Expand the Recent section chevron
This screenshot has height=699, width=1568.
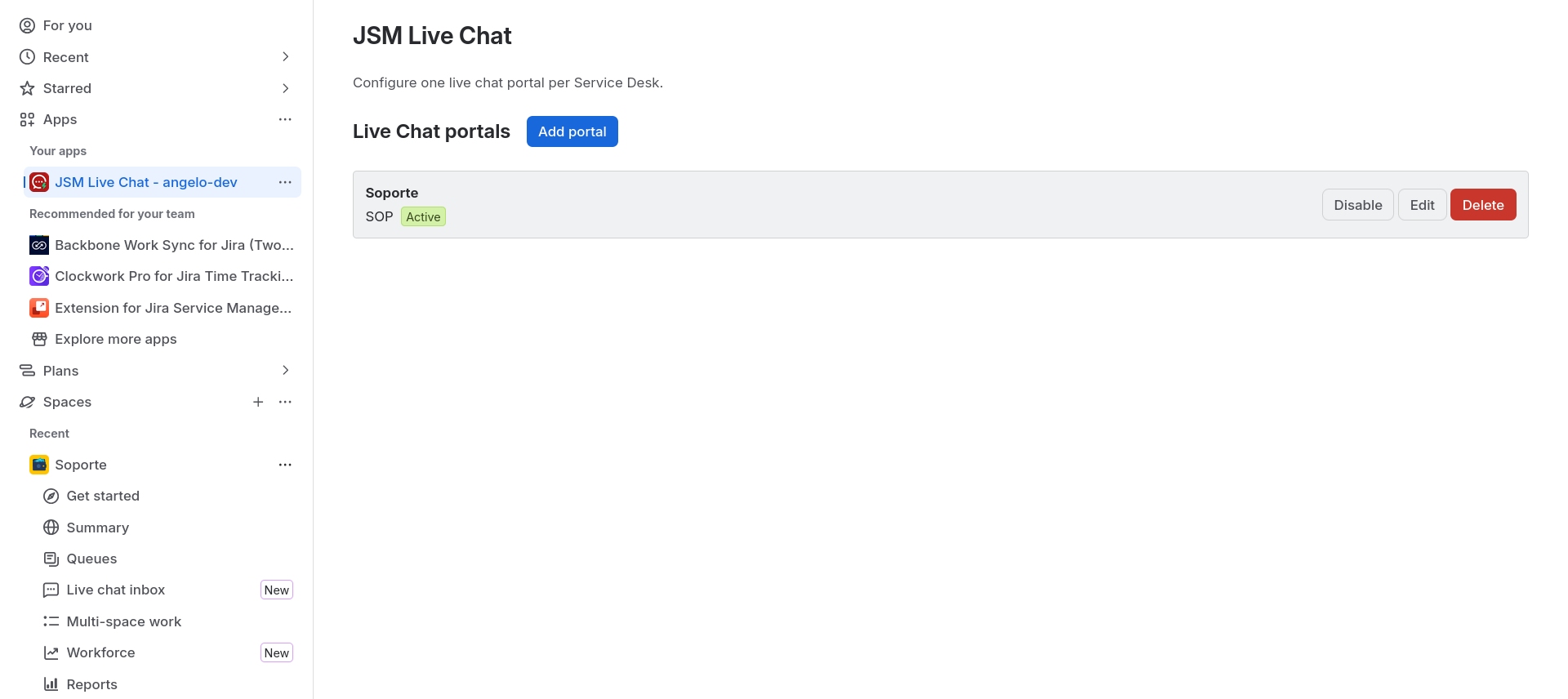tap(285, 57)
